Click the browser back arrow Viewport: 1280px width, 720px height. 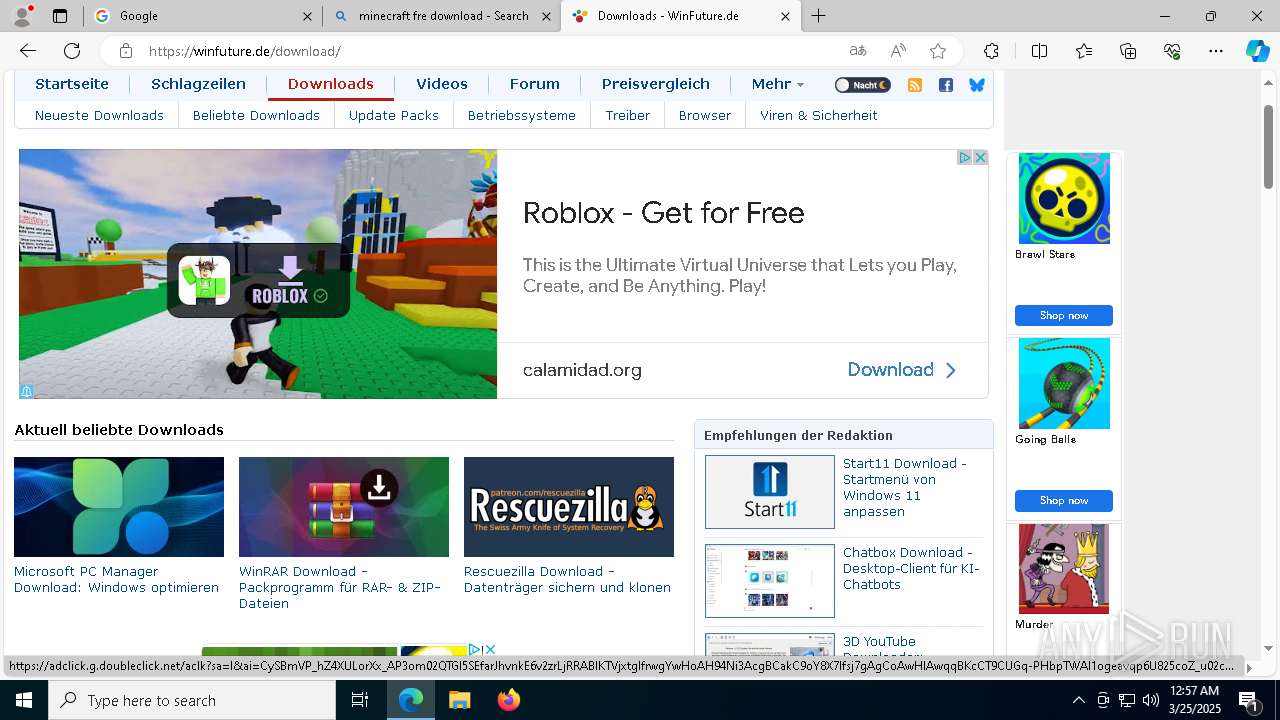tap(28, 51)
